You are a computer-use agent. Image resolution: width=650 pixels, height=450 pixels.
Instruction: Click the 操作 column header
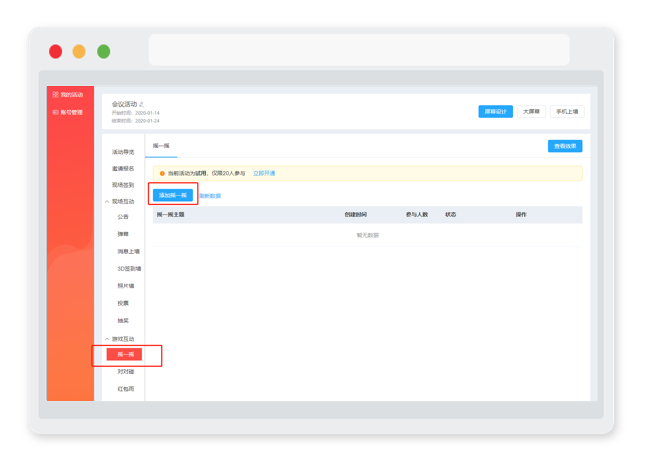pos(521,215)
